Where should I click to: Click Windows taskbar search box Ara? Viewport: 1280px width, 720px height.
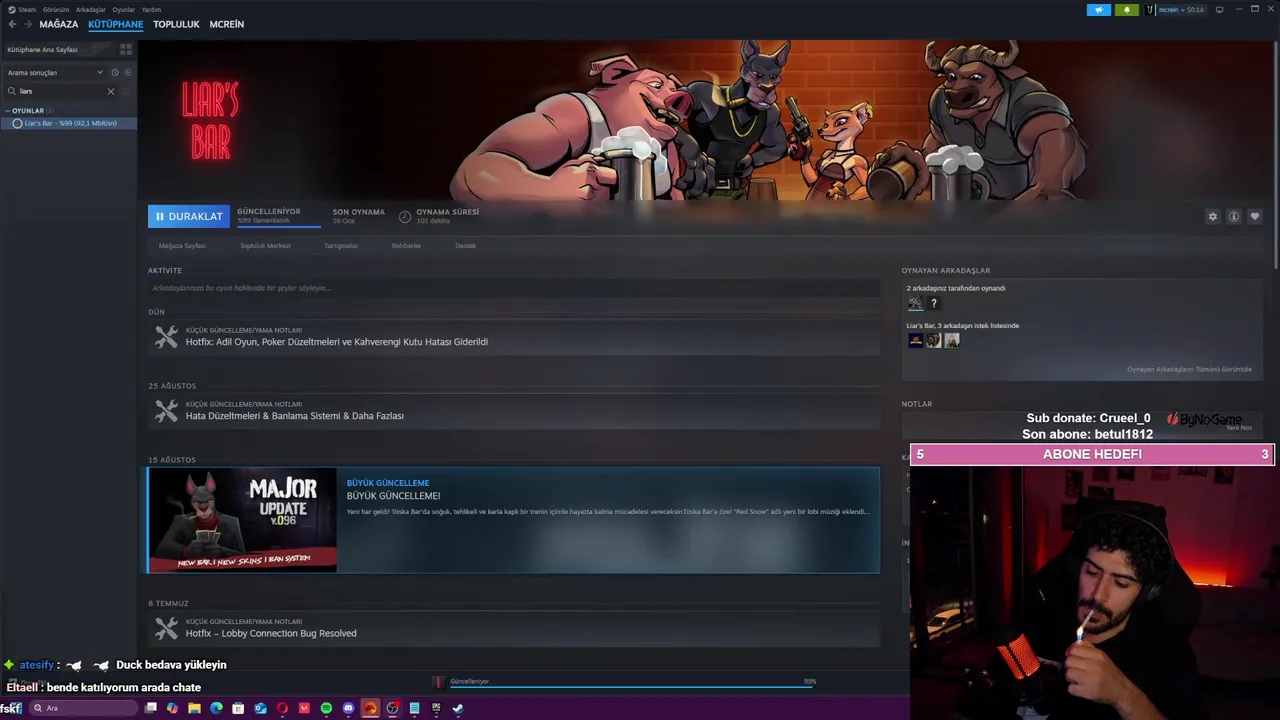[x=82, y=708]
